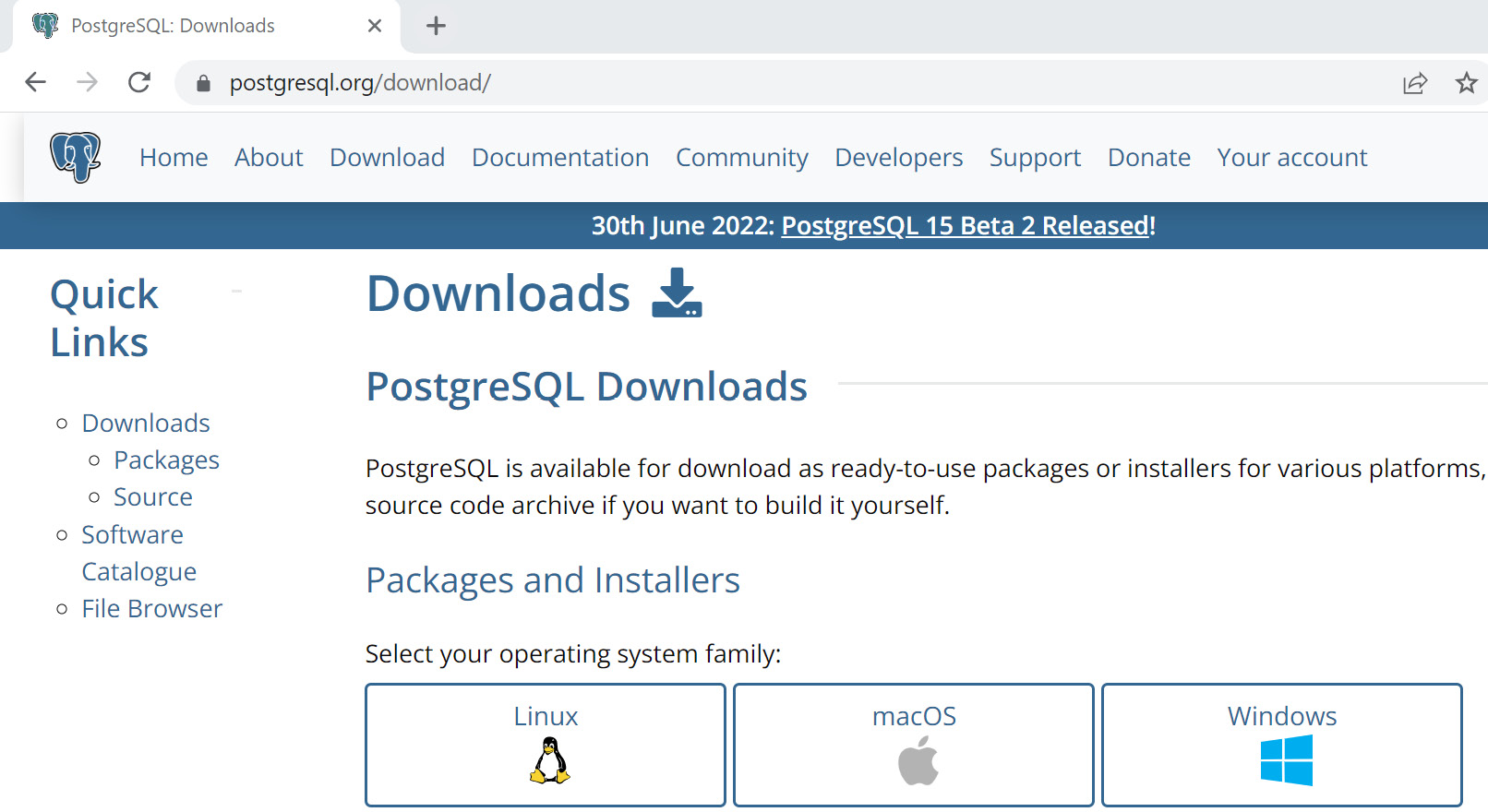This screenshot has width=1488, height=812.
Task: Open the File Browser link
Action: (152, 609)
